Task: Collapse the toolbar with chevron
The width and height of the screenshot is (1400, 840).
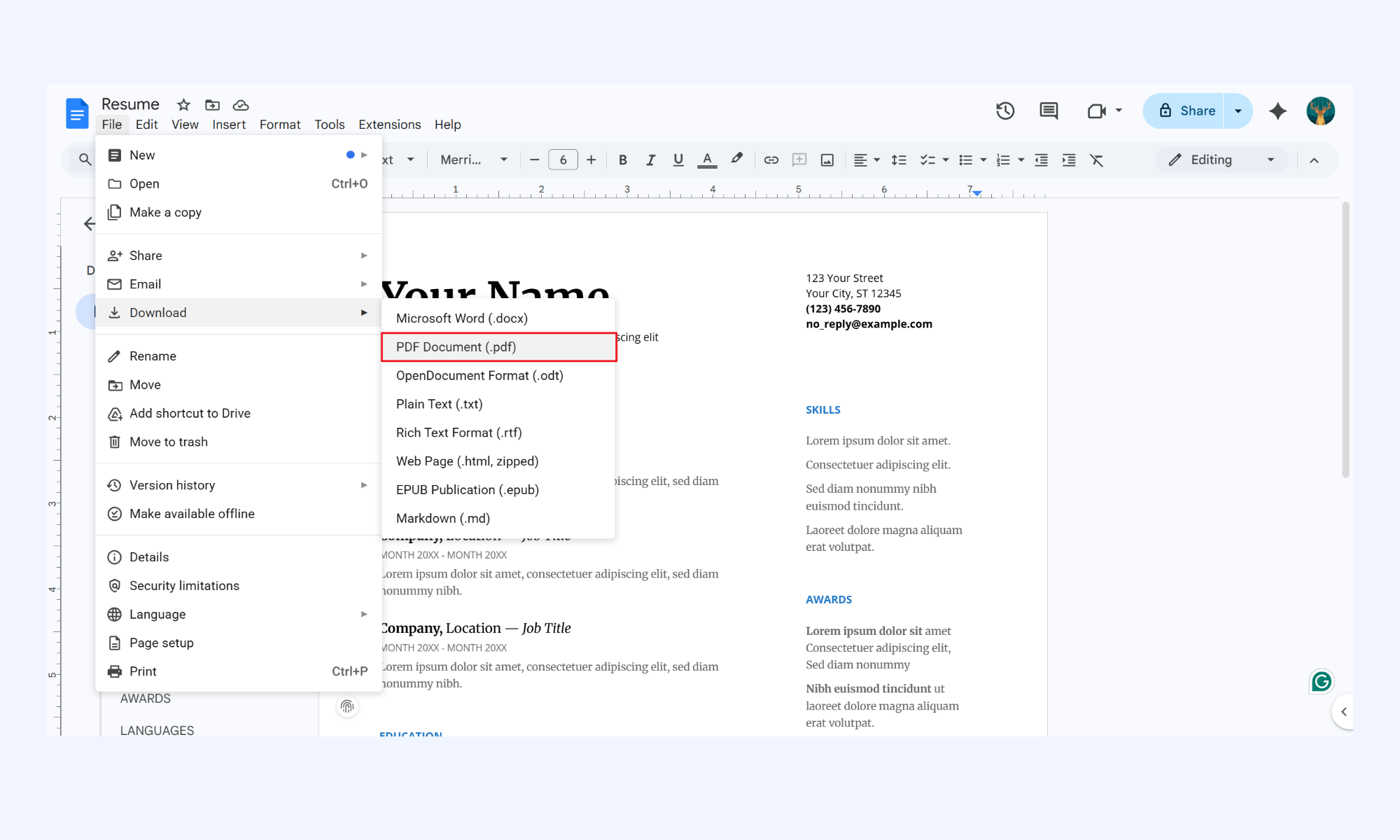Action: click(x=1314, y=160)
